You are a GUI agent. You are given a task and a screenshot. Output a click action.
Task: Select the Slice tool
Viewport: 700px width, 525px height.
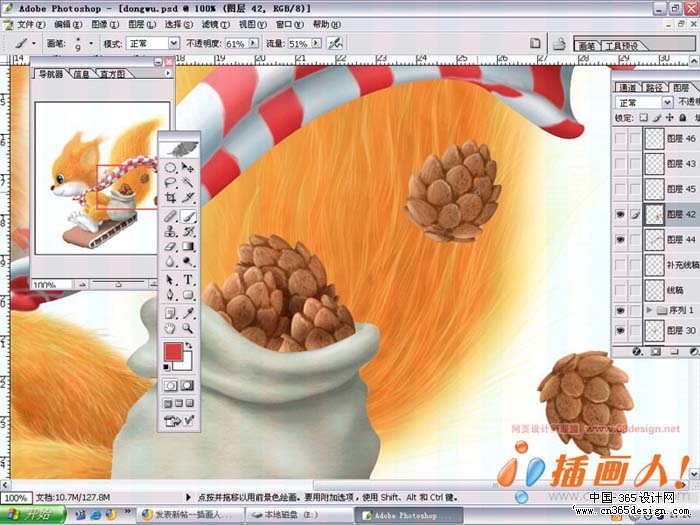pos(188,197)
